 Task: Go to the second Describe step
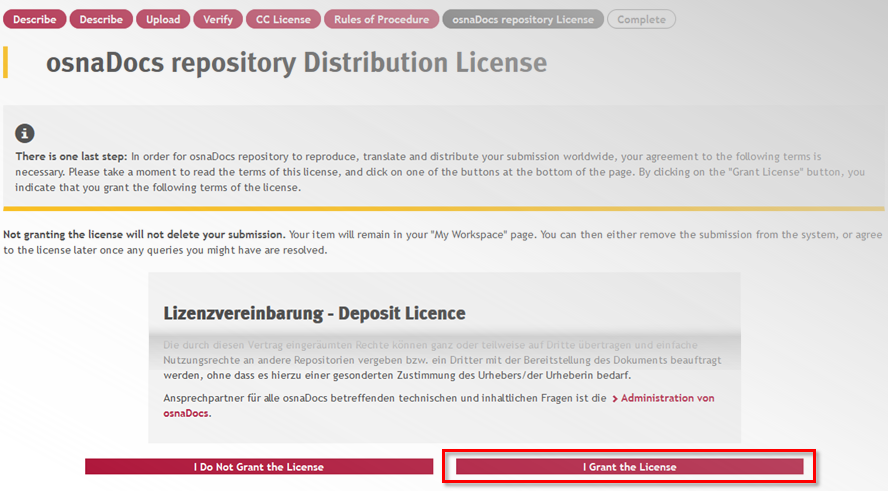click(x=101, y=19)
